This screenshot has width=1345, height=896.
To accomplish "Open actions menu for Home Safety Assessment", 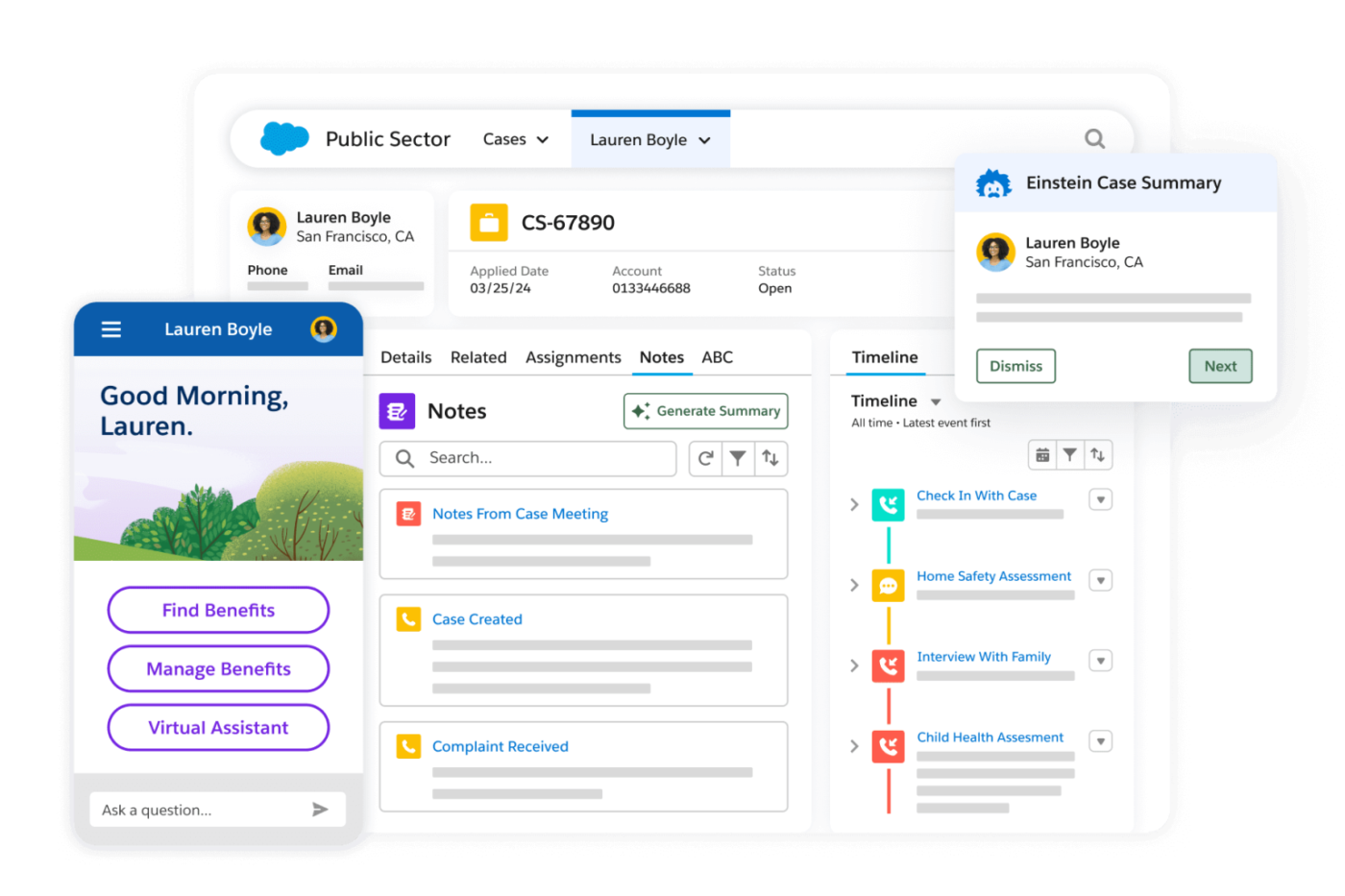I will point(1101,580).
